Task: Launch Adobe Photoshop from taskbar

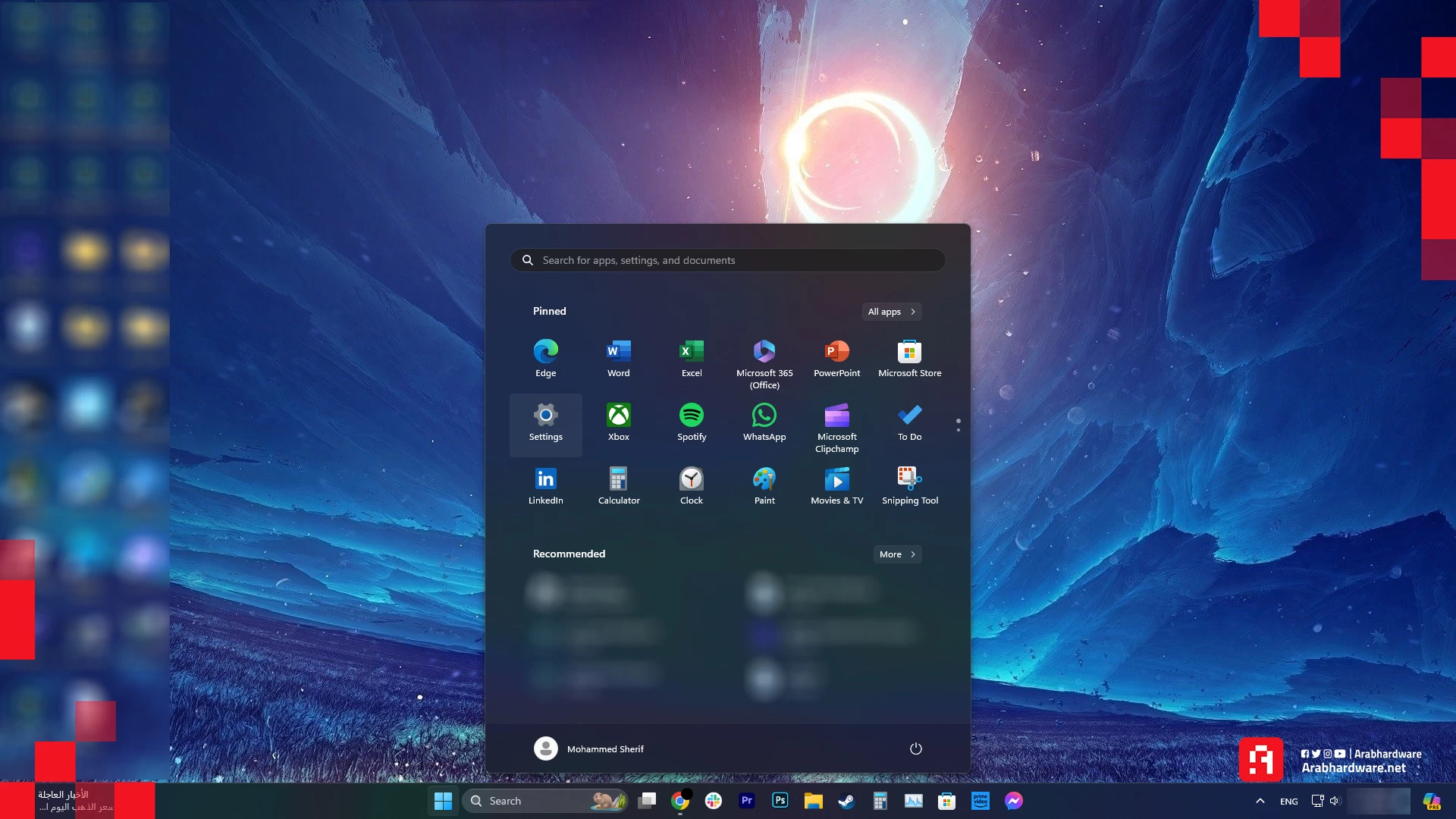Action: click(780, 801)
